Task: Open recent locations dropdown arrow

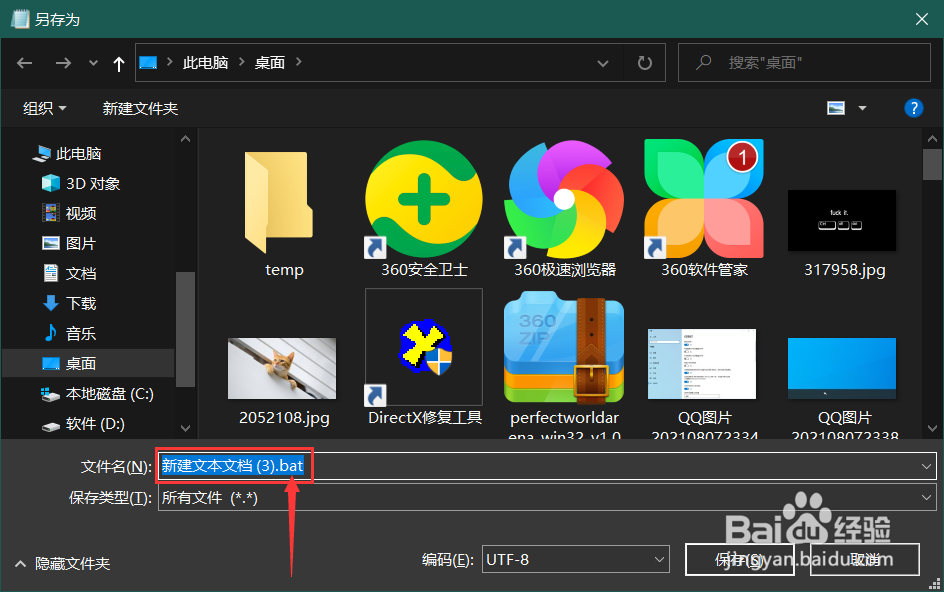Action: point(93,63)
